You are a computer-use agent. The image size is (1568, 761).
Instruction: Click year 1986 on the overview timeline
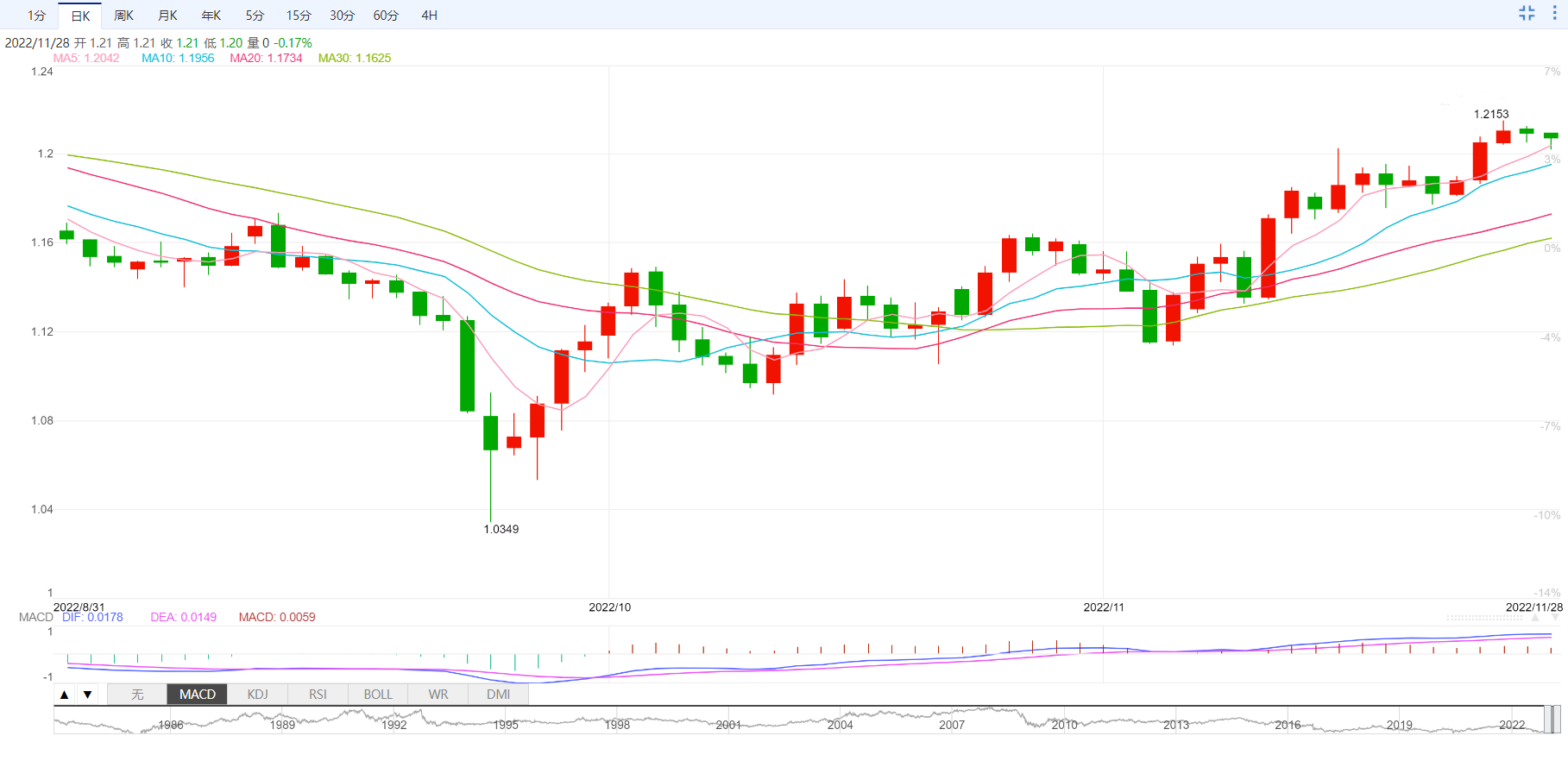pyautogui.click(x=171, y=725)
